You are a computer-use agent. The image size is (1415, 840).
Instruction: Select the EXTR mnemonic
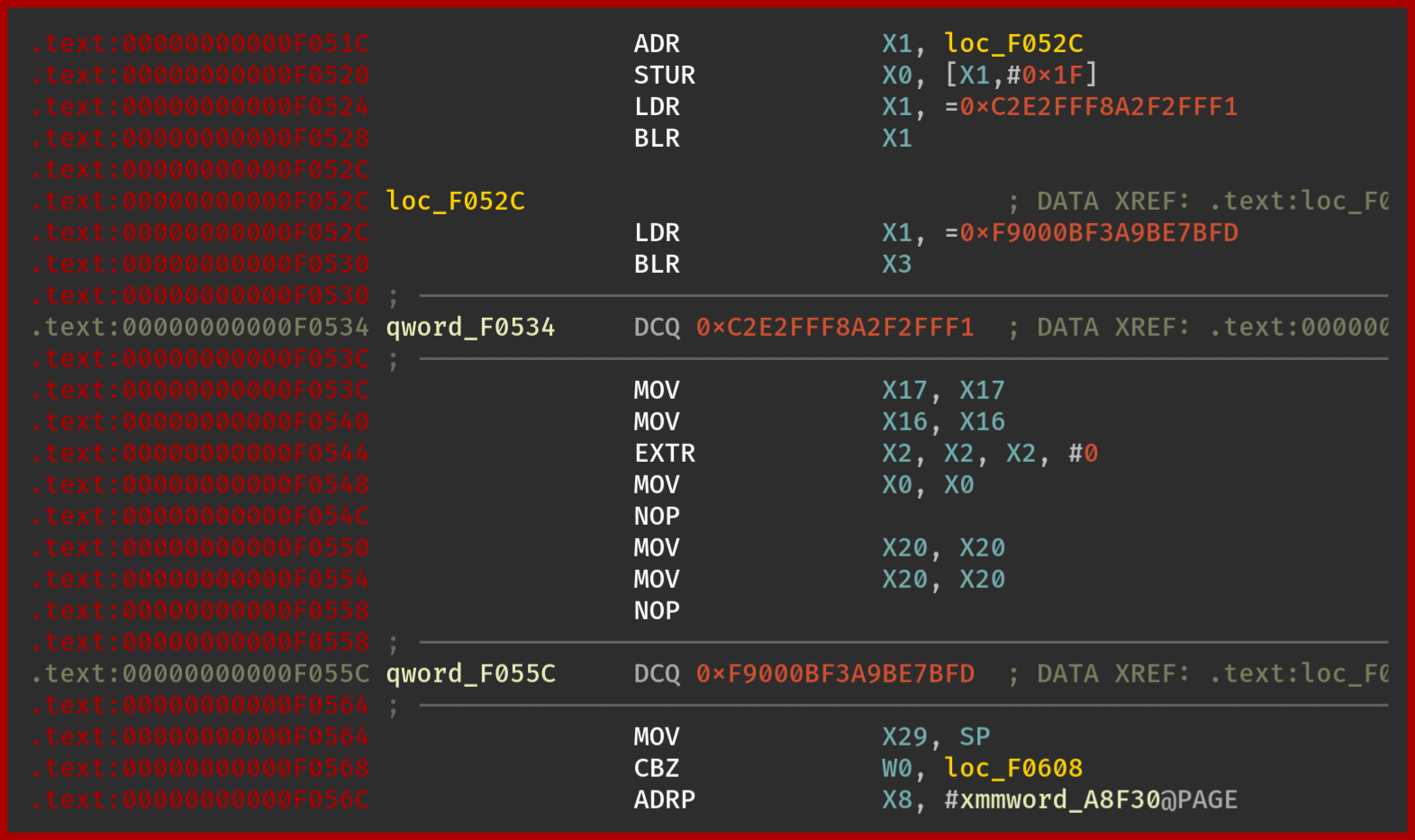click(x=665, y=453)
